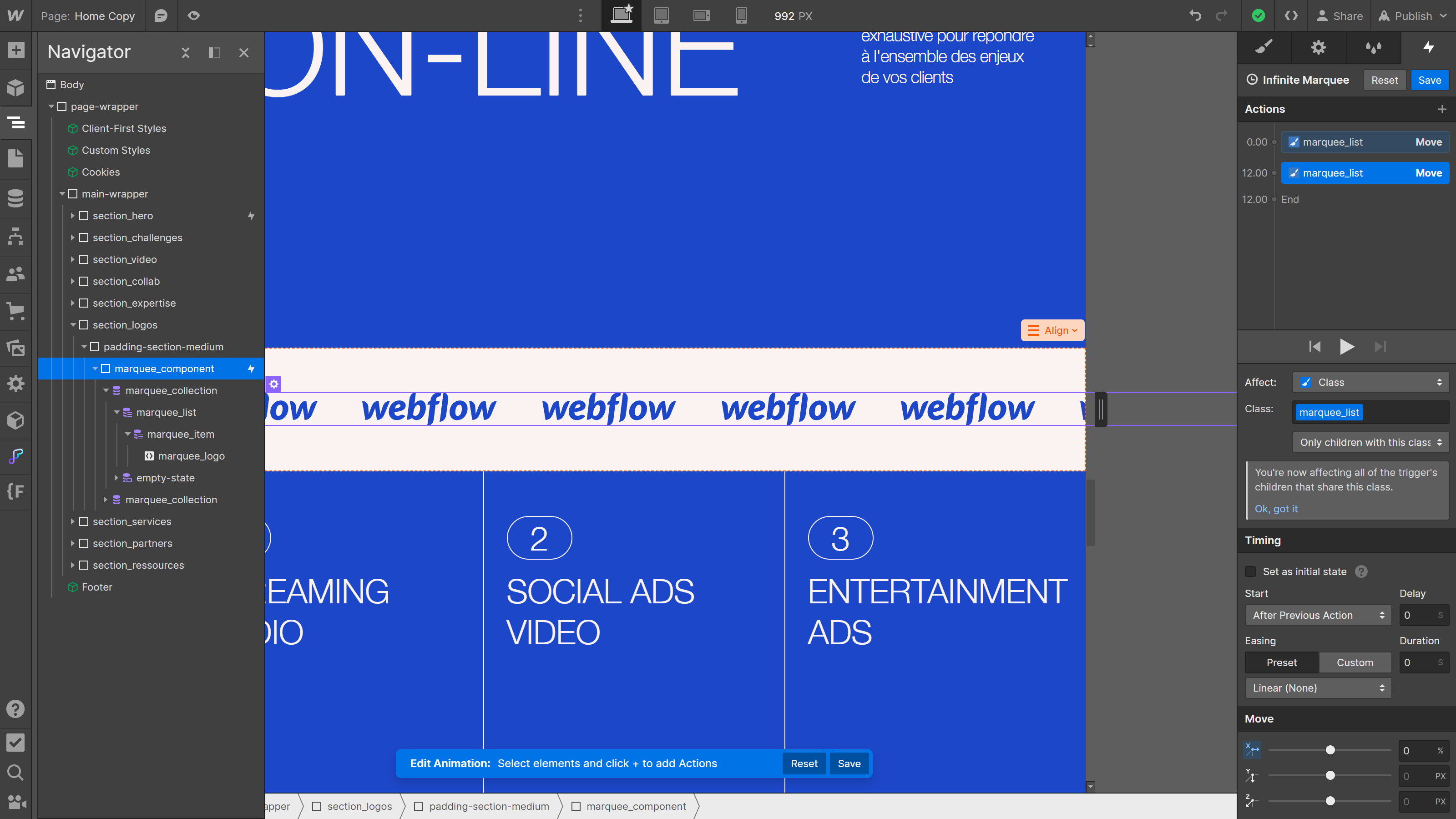Click Reset in Edit Animation bar
1456x819 pixels.
pyautogui.click(x=804, y=763)
